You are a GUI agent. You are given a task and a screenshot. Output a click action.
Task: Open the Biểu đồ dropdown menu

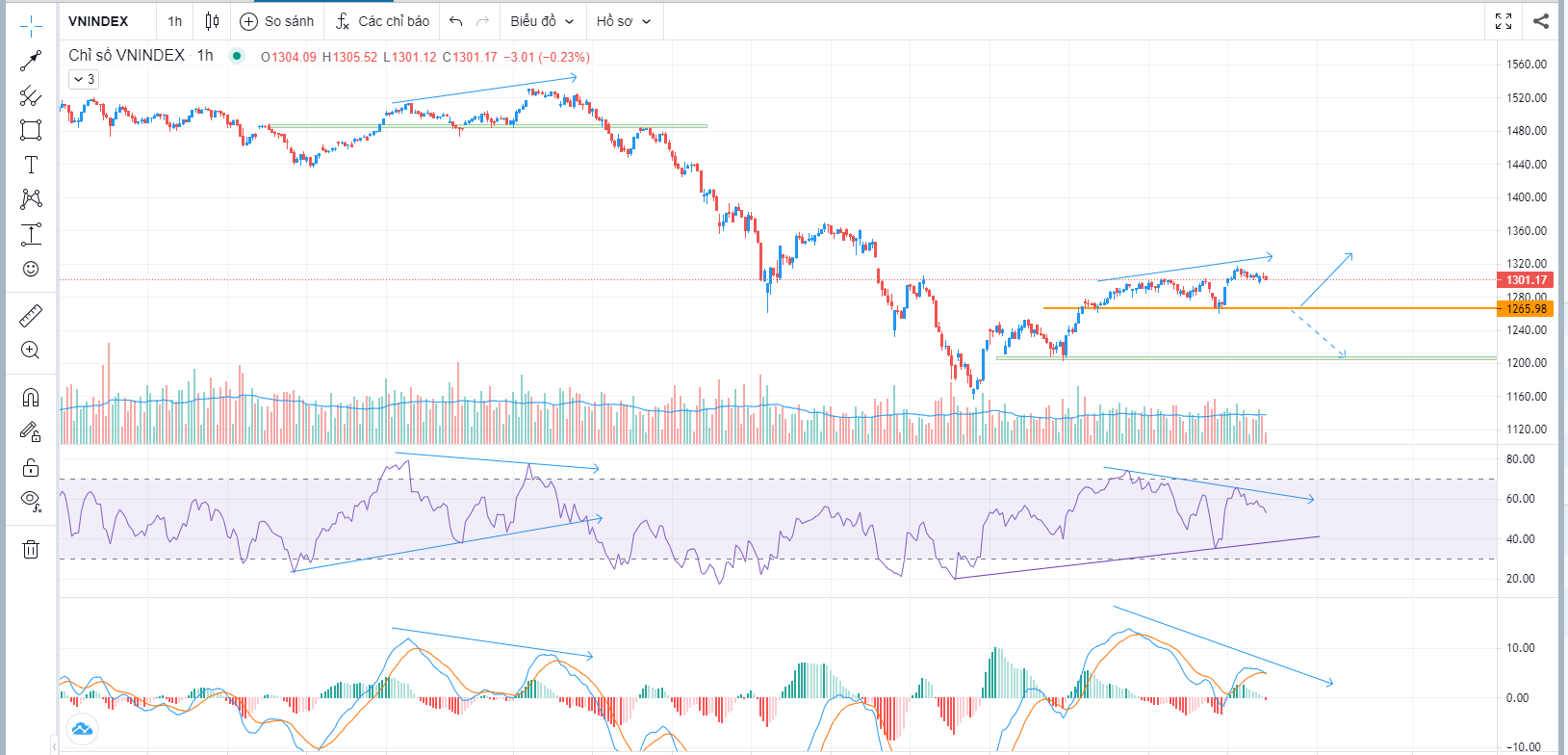(542, 21)
